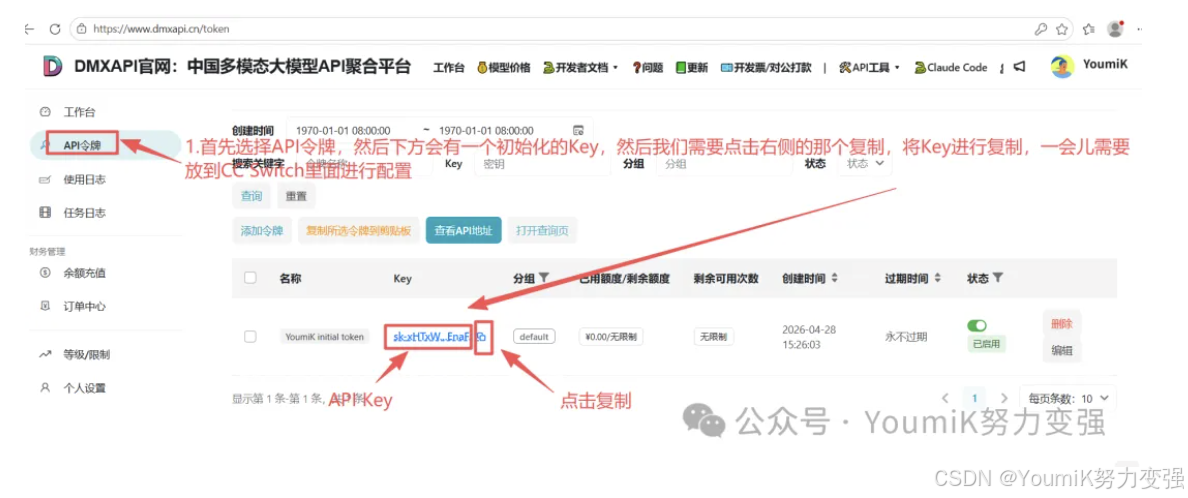
Task: Delete the token with 删除 button
Action: (1061, 323)
